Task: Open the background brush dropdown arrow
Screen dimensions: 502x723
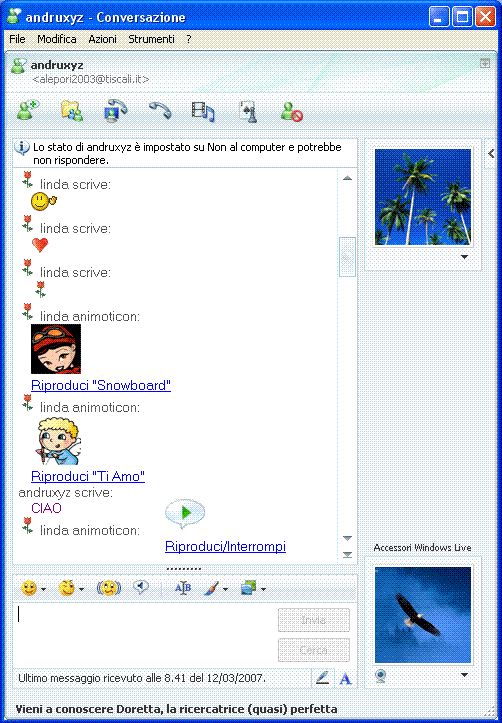Action: (225, 589)
